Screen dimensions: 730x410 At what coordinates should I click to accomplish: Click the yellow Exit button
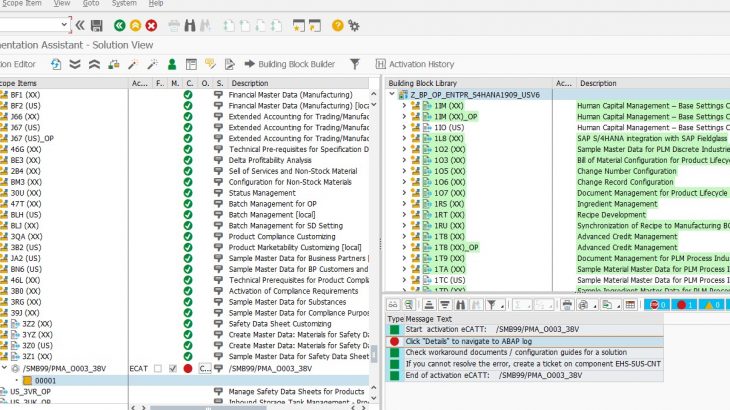(x=135, y=26)
